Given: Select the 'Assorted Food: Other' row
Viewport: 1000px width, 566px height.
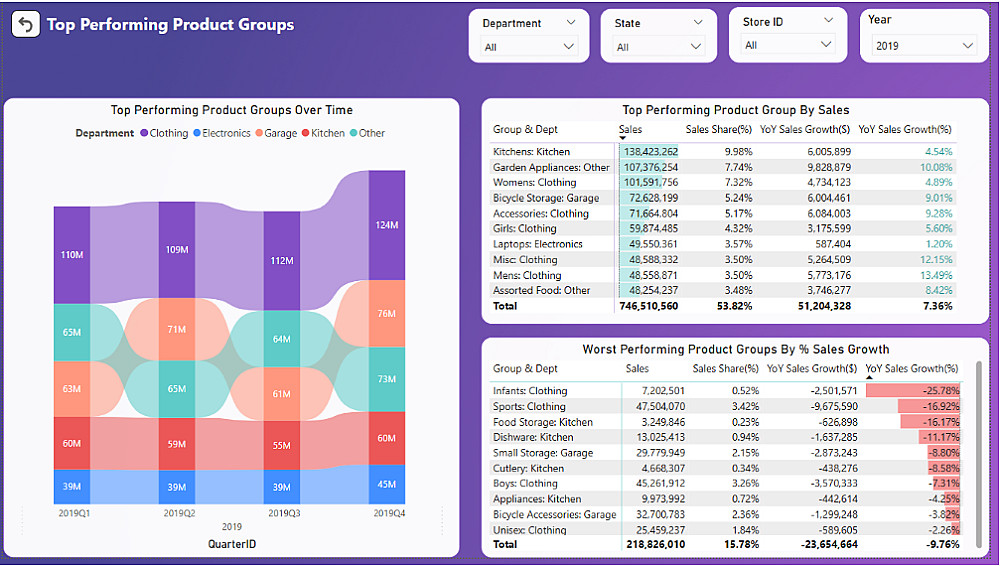Looking at the screenshot, I should (723, 290).
